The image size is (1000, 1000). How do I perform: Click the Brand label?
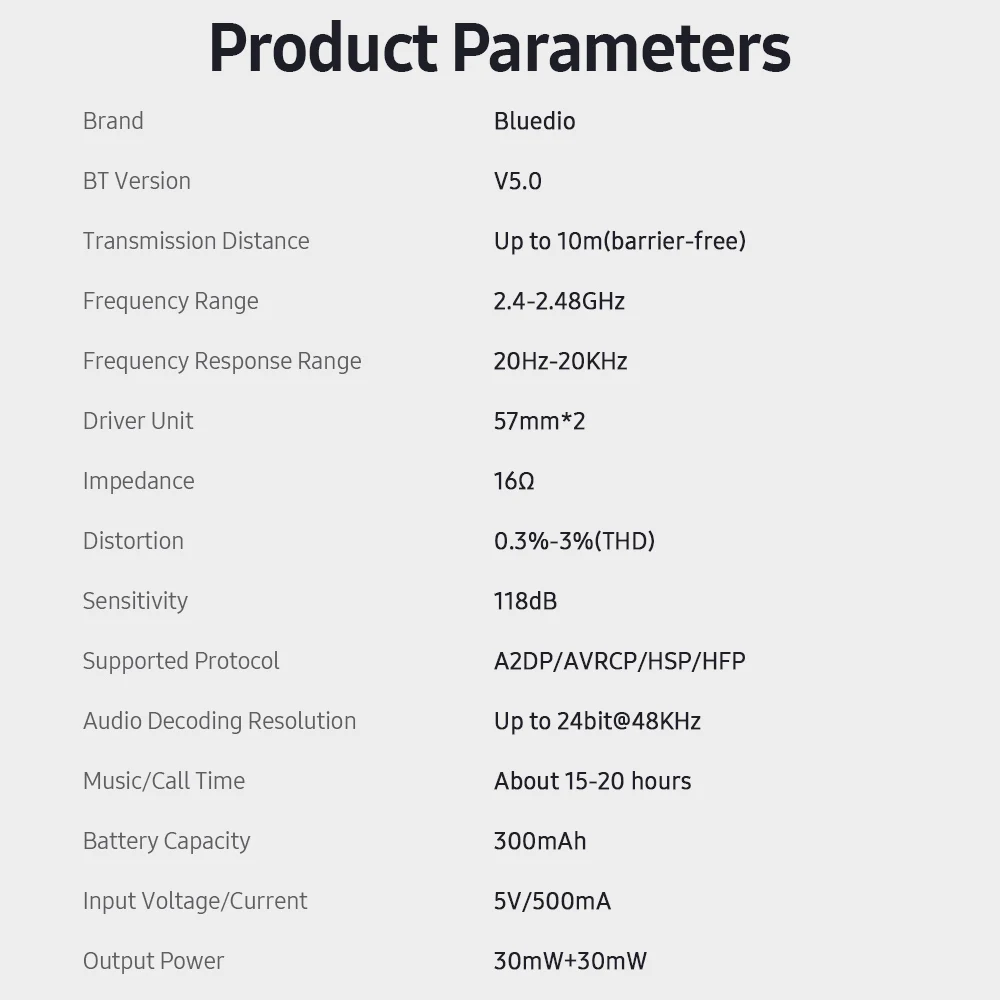(x=113, y=121)
